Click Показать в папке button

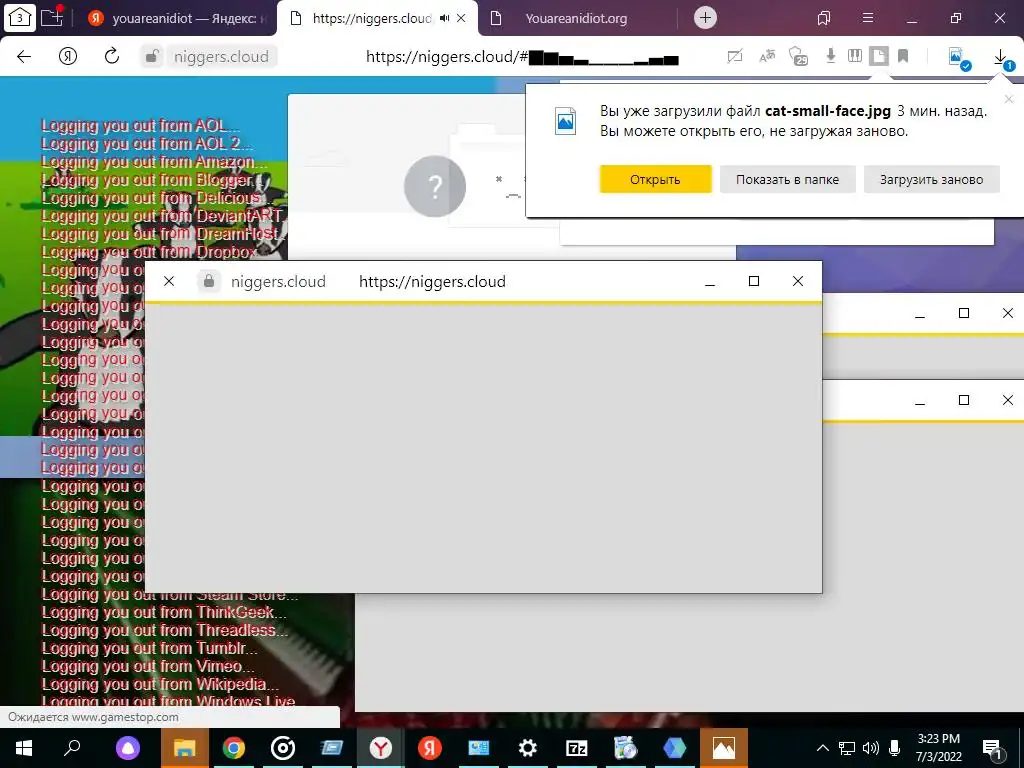(x=787, y=180)
